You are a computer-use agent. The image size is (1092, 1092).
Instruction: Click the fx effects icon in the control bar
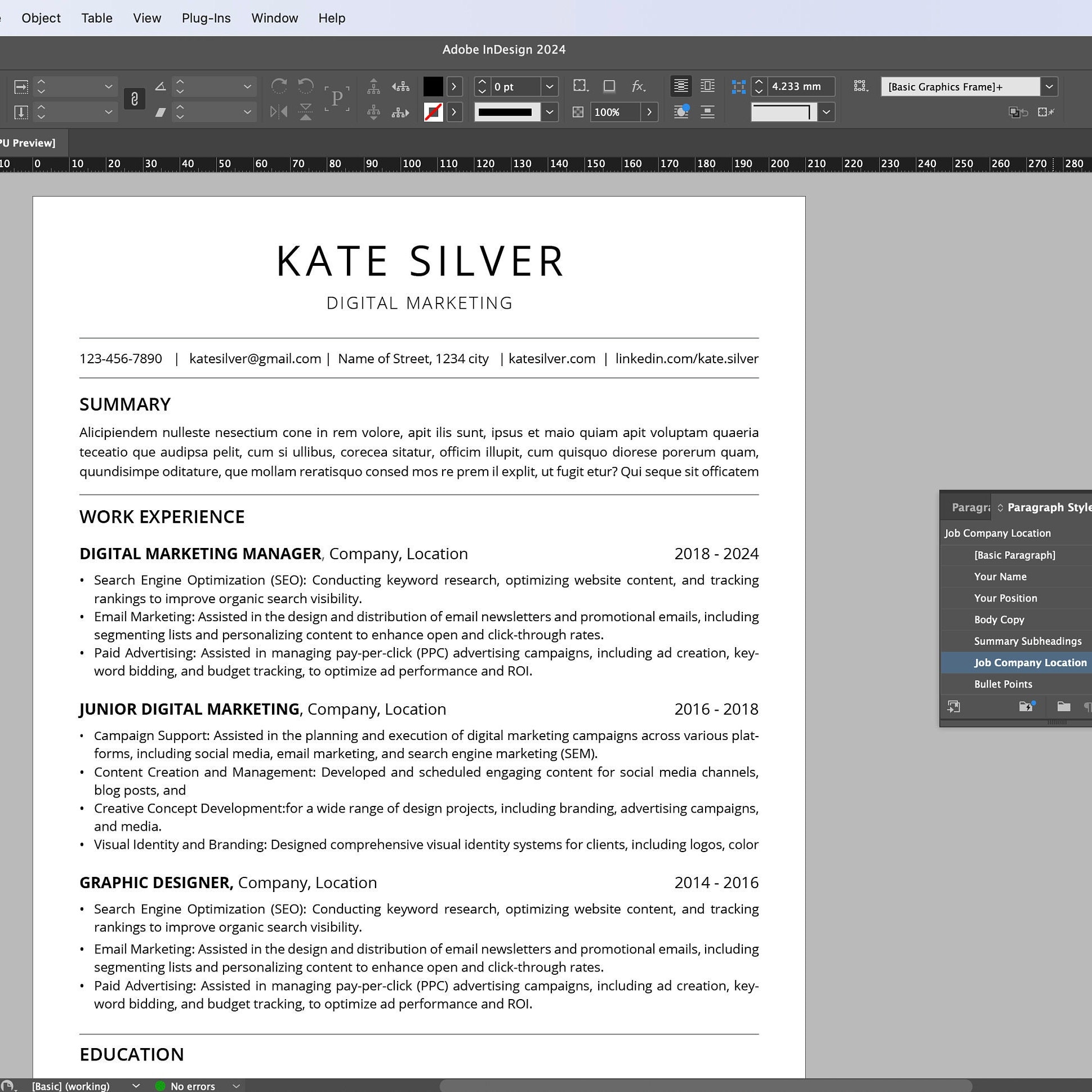638,87
